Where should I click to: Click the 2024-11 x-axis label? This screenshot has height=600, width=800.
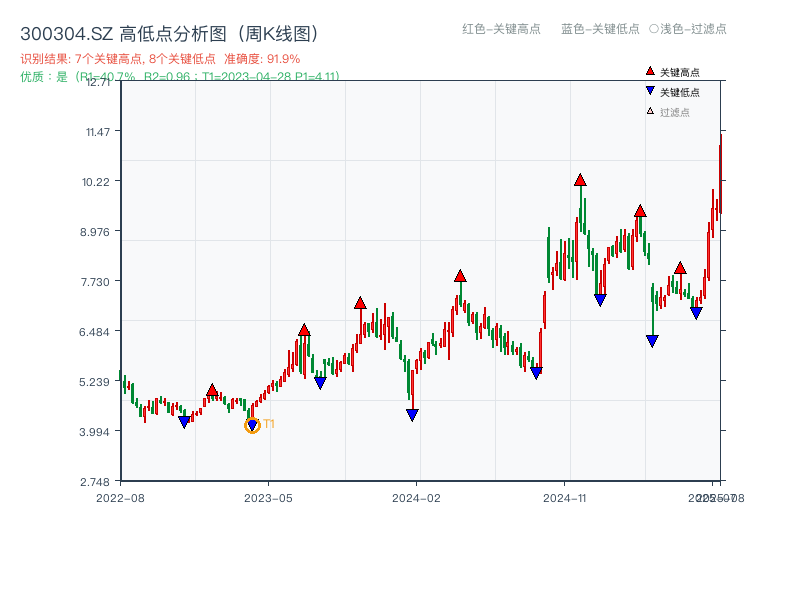pyautogui.click(x=564, y=498)
